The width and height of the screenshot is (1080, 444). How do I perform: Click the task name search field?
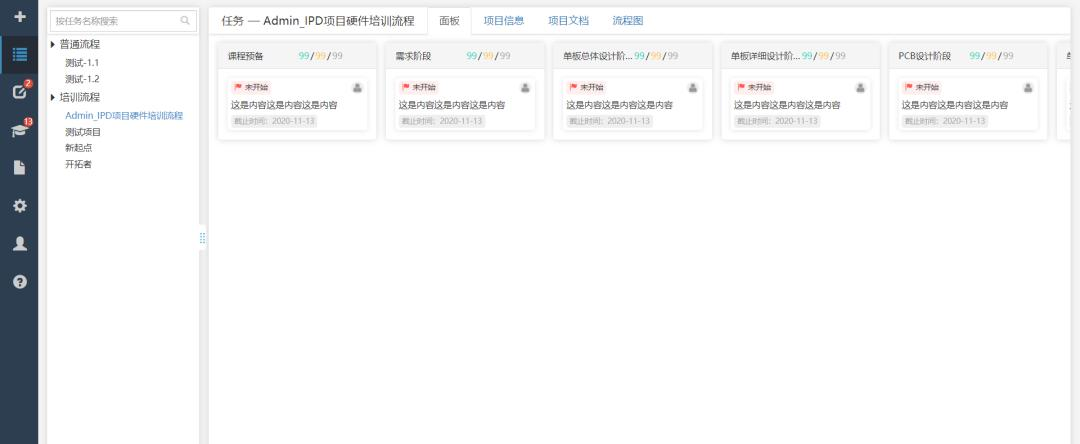[x=123, y=21]
